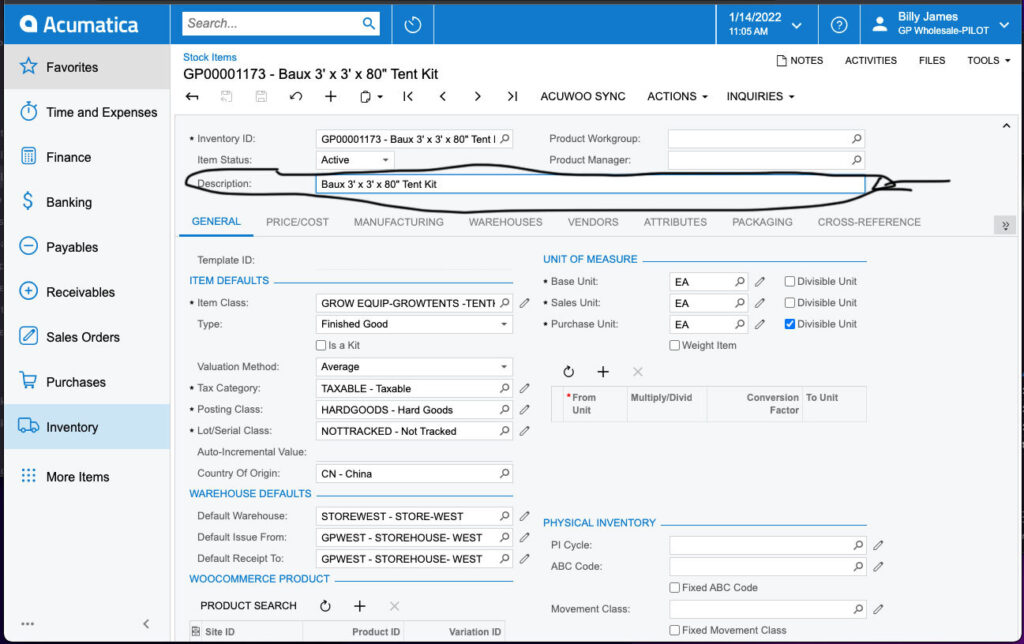The height and width of the screenshot is (644, 1024).
Task: Toggle the Weight Item checkbox
Action: click(x=675, y=346)
